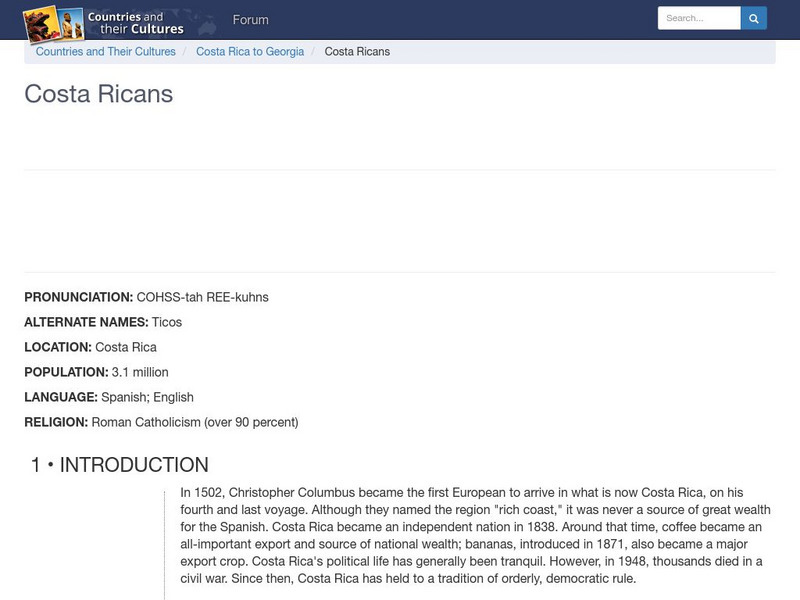The height and width of the screenshot is (600, 800).
Task: Select the LANGUAGE: Spanish; English line
Action: (x=109, y=397)
